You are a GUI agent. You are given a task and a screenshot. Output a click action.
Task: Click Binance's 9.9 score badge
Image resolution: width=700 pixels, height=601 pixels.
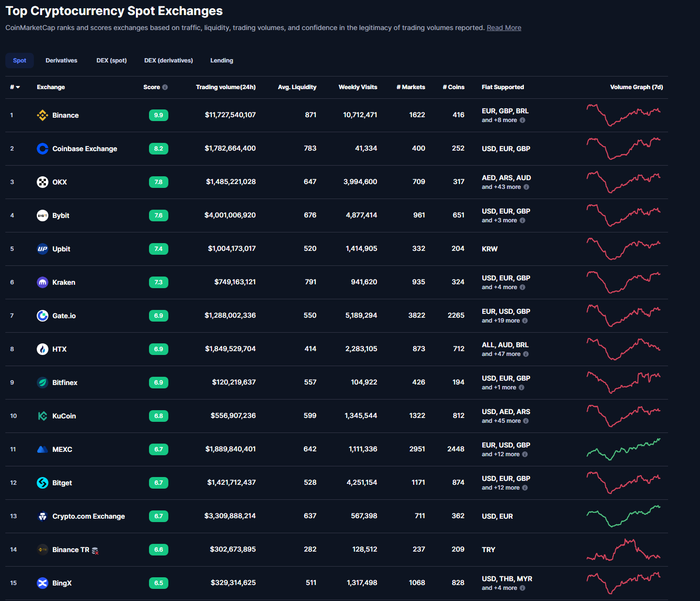pos(158,115)
